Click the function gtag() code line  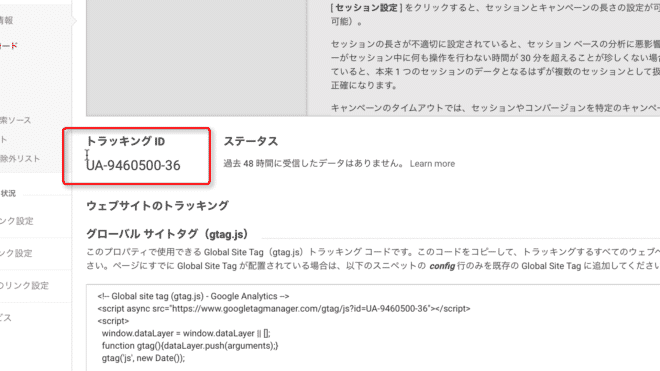point(190,346)
